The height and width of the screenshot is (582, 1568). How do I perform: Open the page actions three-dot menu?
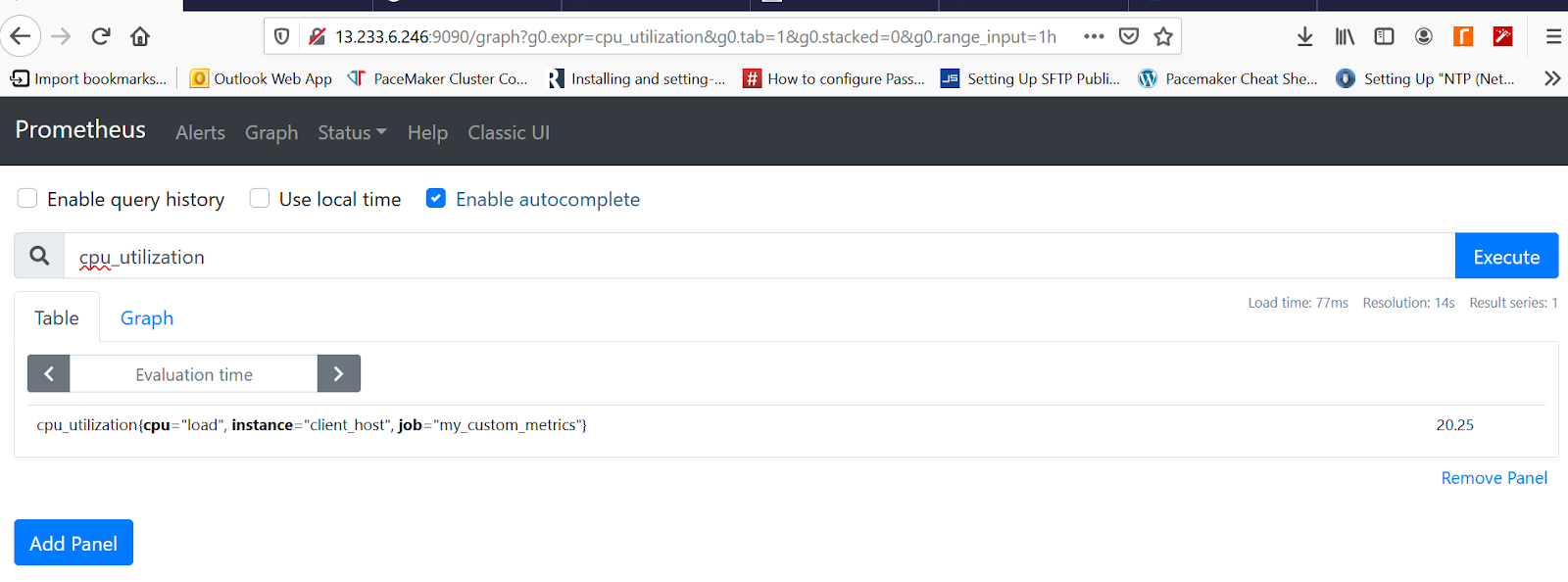(x=1094, y=36)
